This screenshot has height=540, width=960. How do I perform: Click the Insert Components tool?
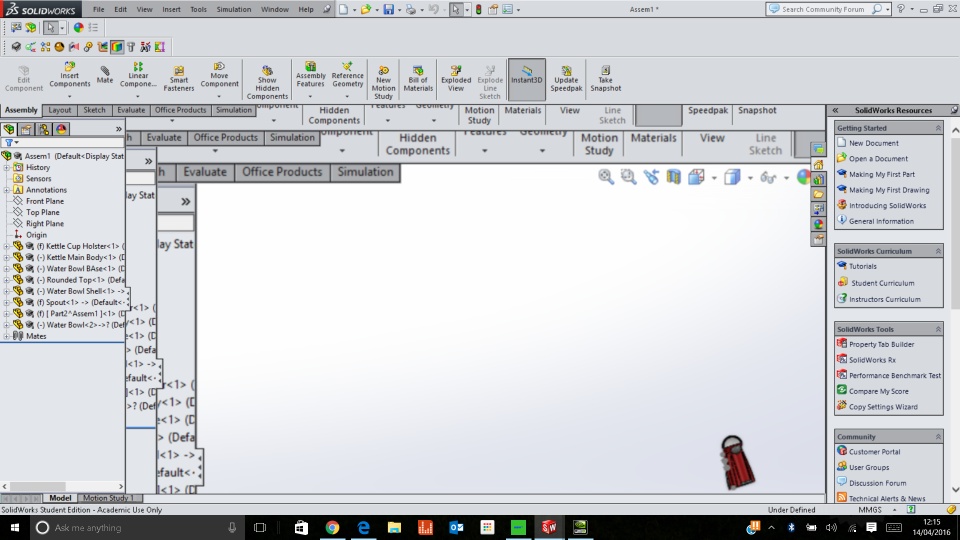point(69,74)
